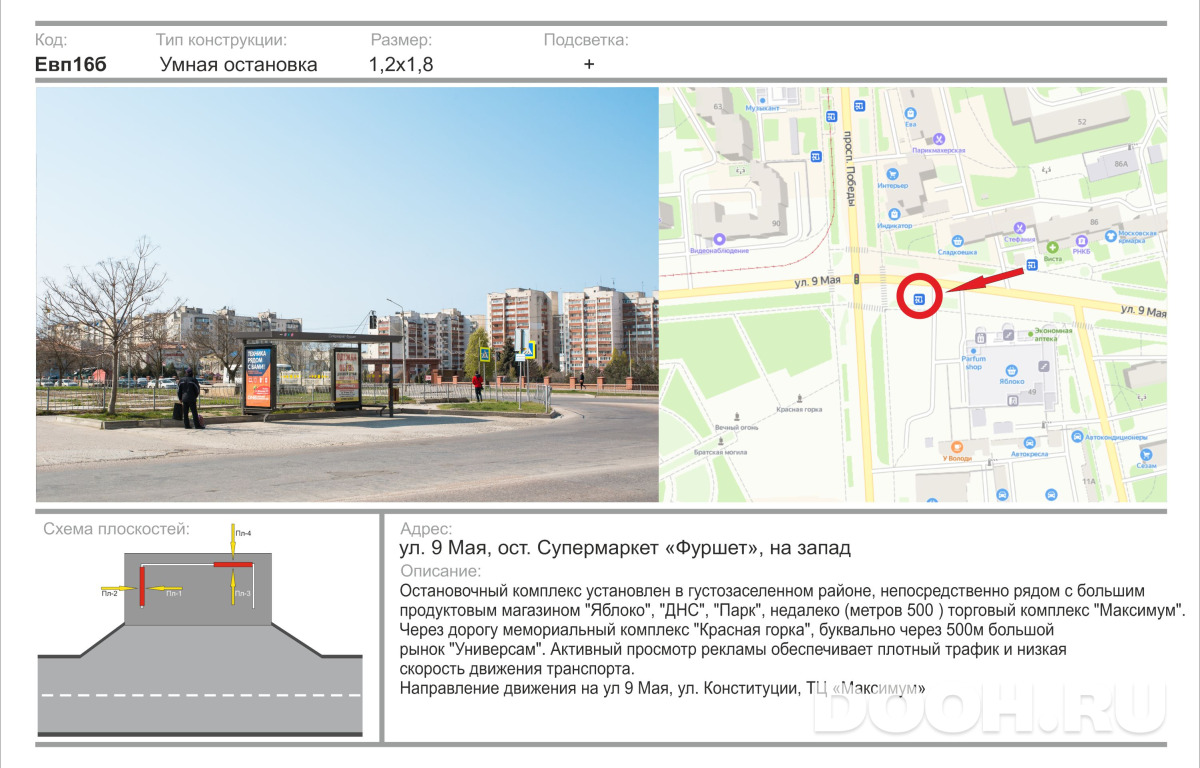Select the size value "1,2x1,8"

point(400,65)
